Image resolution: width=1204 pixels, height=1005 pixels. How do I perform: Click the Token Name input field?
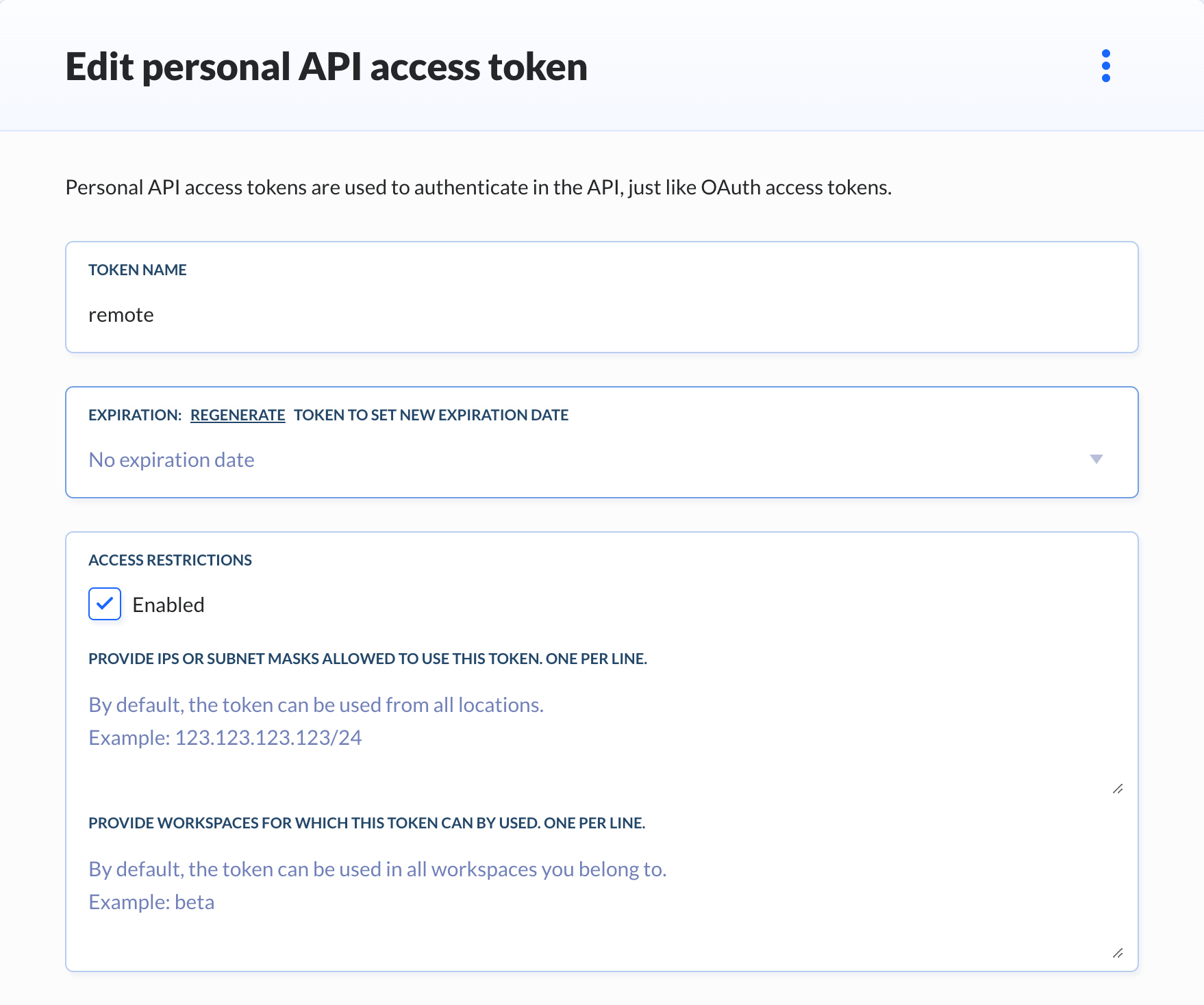(601, 297)
